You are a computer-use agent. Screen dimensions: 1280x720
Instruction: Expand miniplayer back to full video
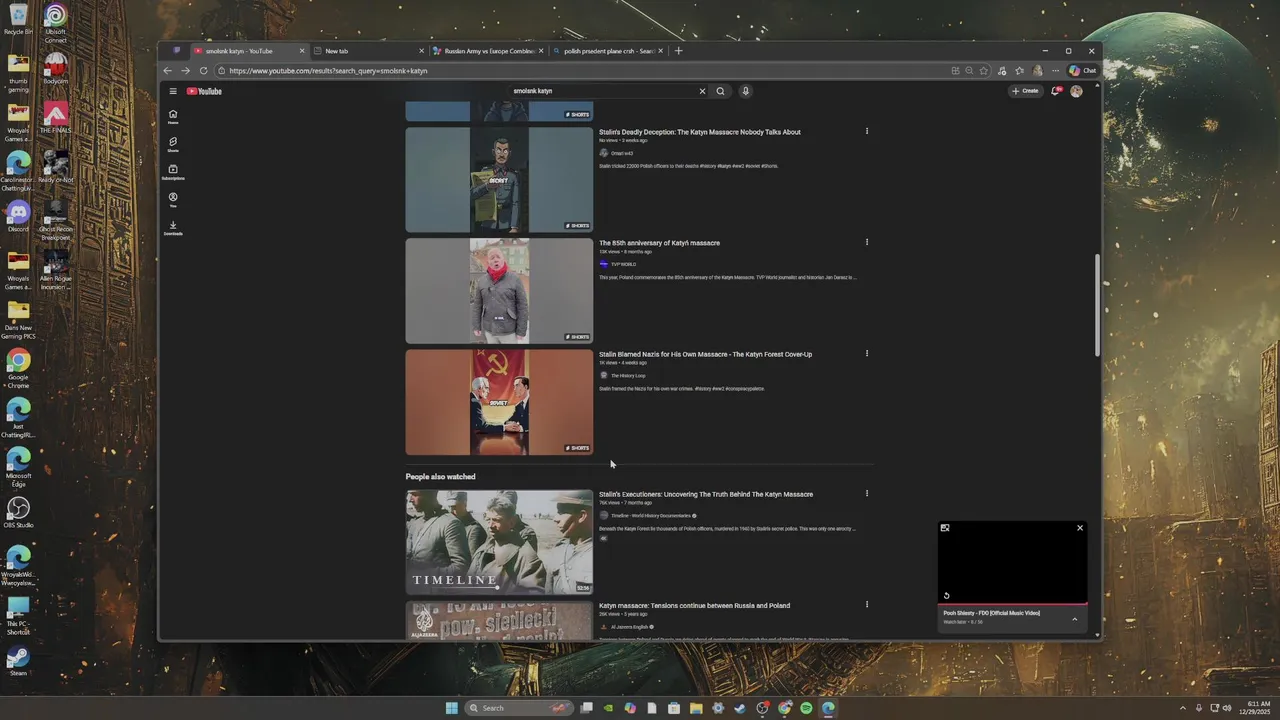click(945, 528)
